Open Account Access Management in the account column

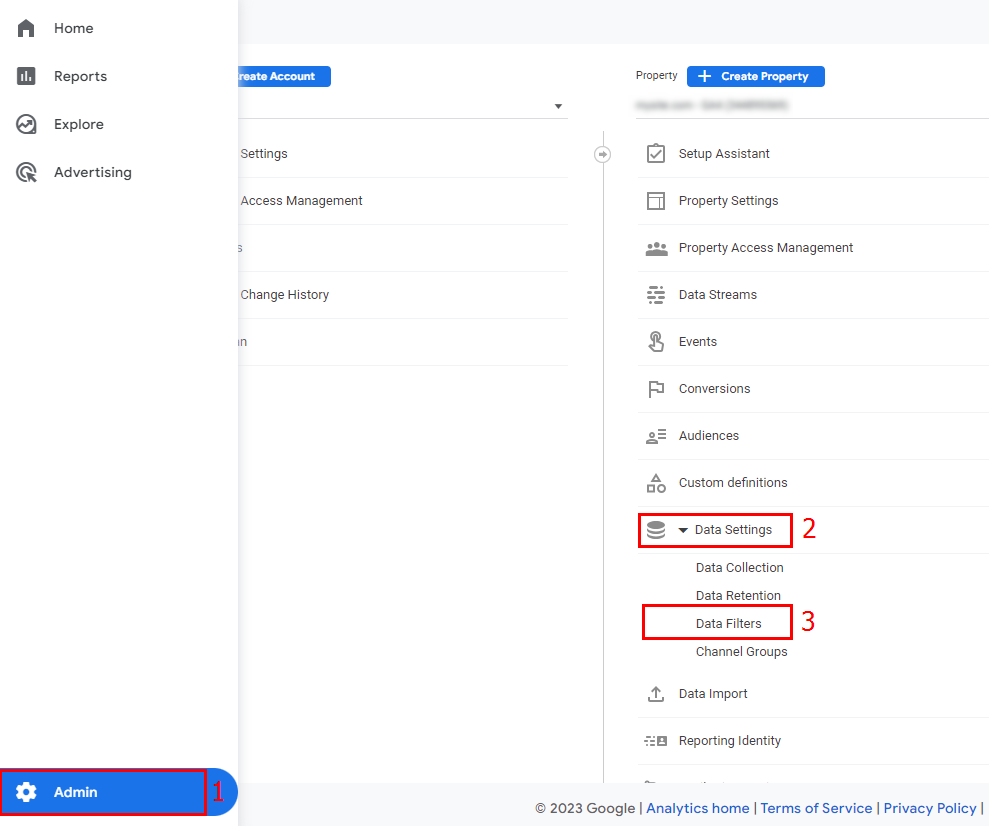click(x=301, y=201)
